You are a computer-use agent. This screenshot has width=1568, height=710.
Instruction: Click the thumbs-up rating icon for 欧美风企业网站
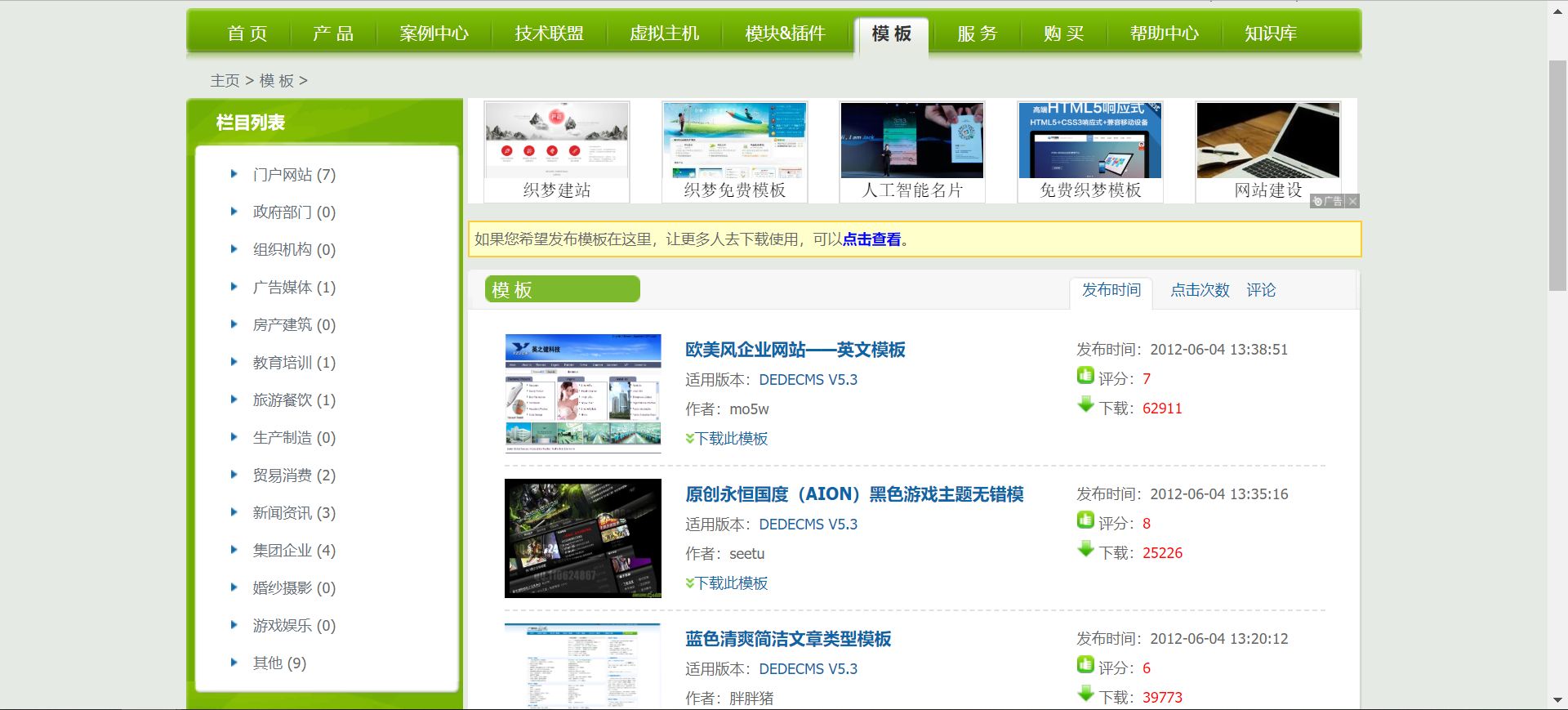coord(1085,376)
